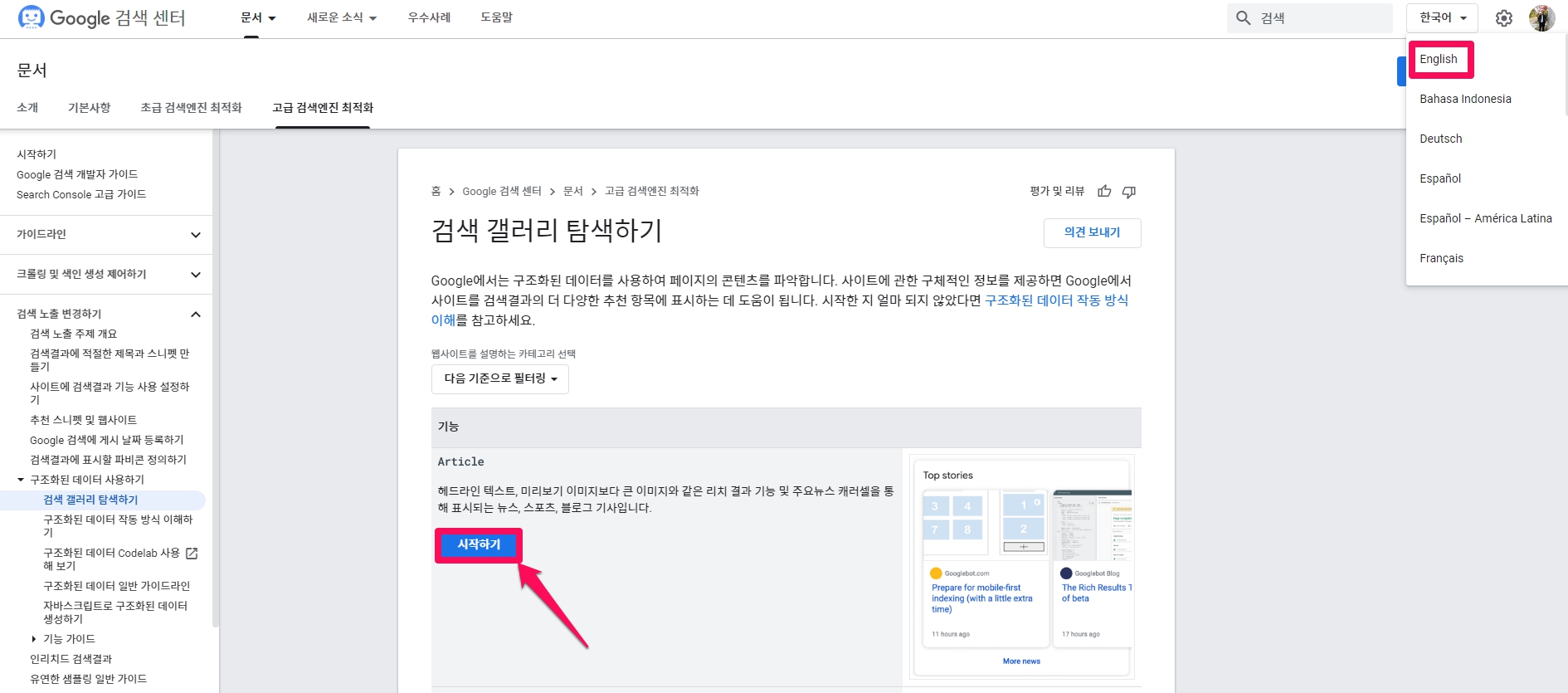This screenshot has width=1568, height=693.
Task: Select Français language option
Action: tap(1441, 258)
